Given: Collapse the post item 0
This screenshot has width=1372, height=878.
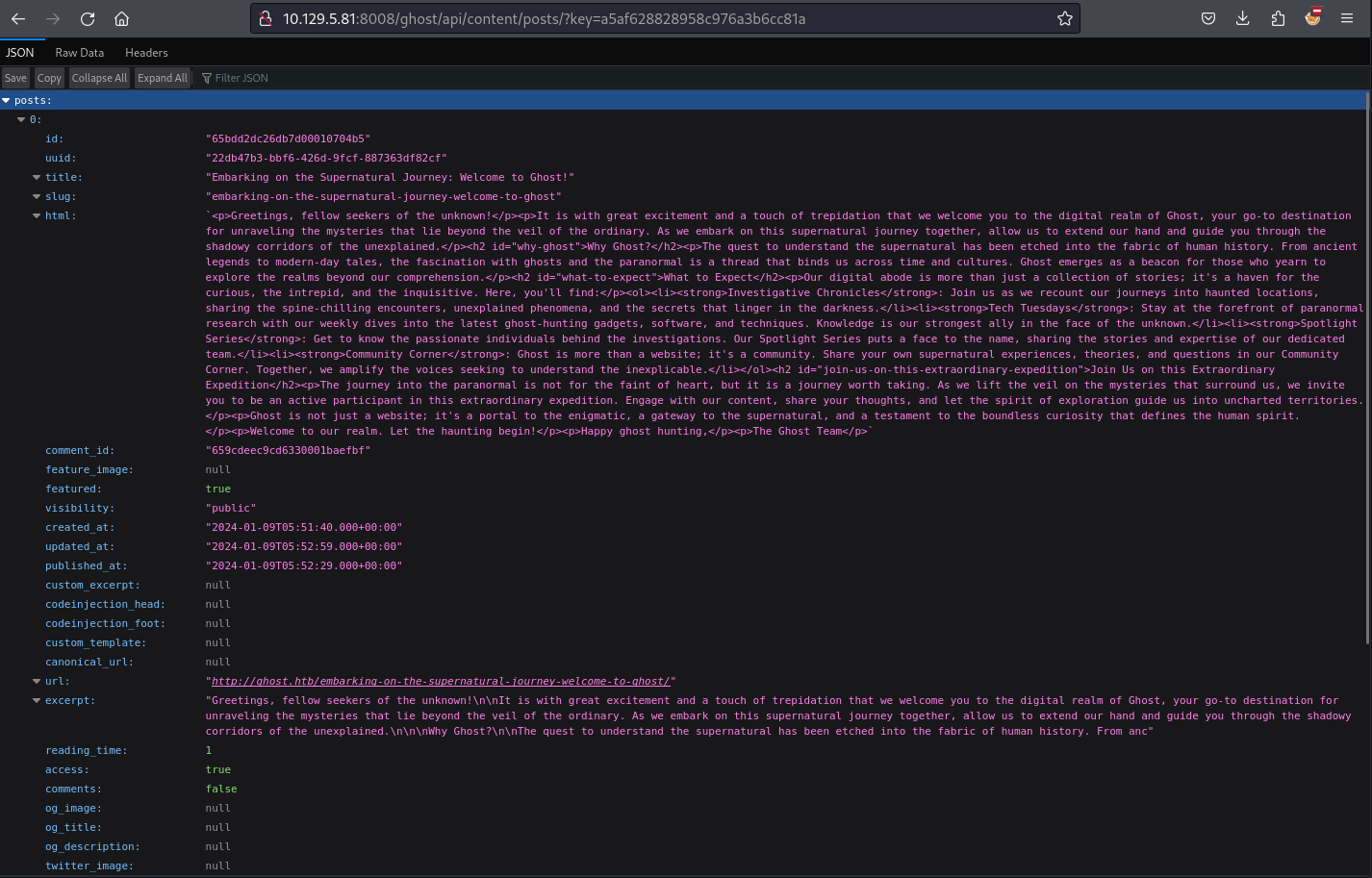Looking at the screenshot, I should coord(21,119).
